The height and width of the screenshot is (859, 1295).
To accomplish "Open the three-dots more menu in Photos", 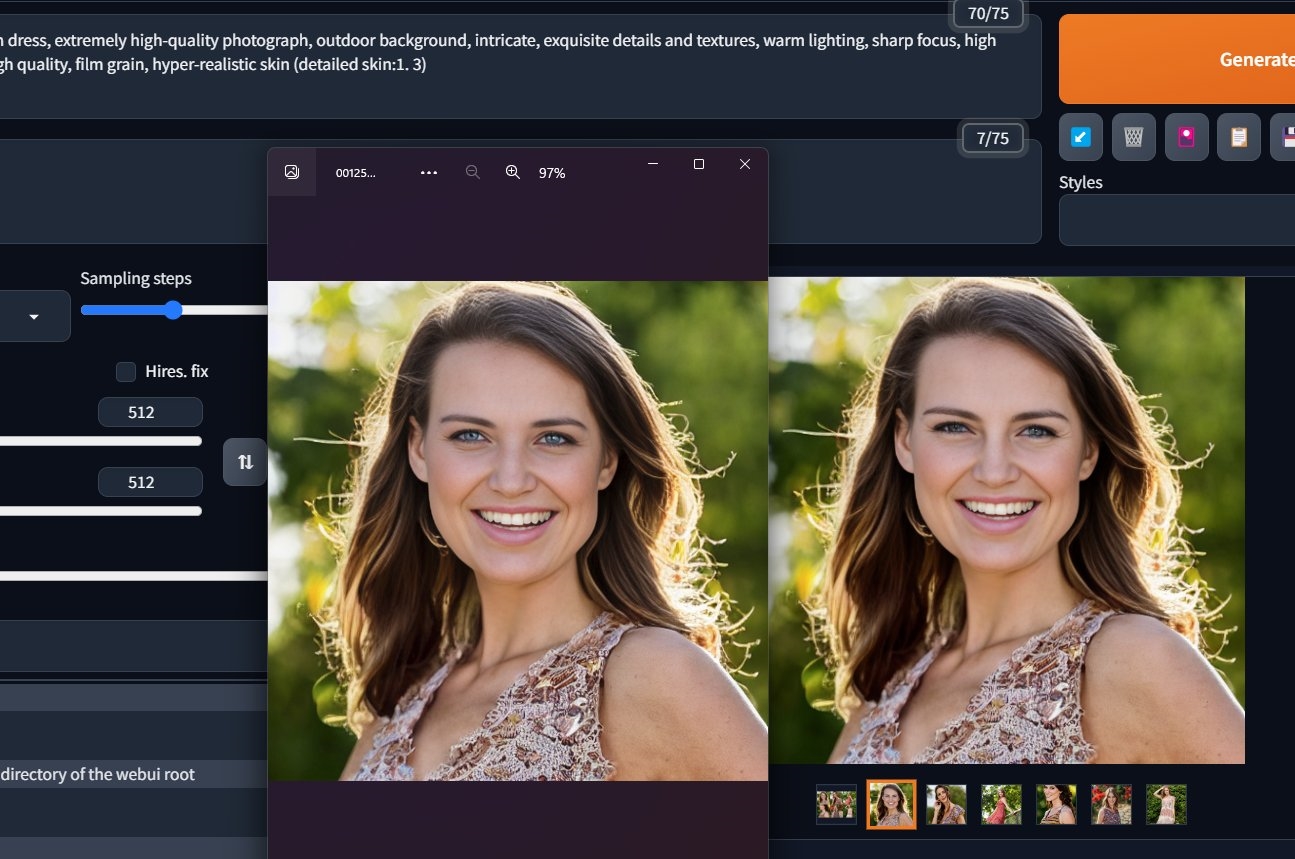I will point(429,172).
